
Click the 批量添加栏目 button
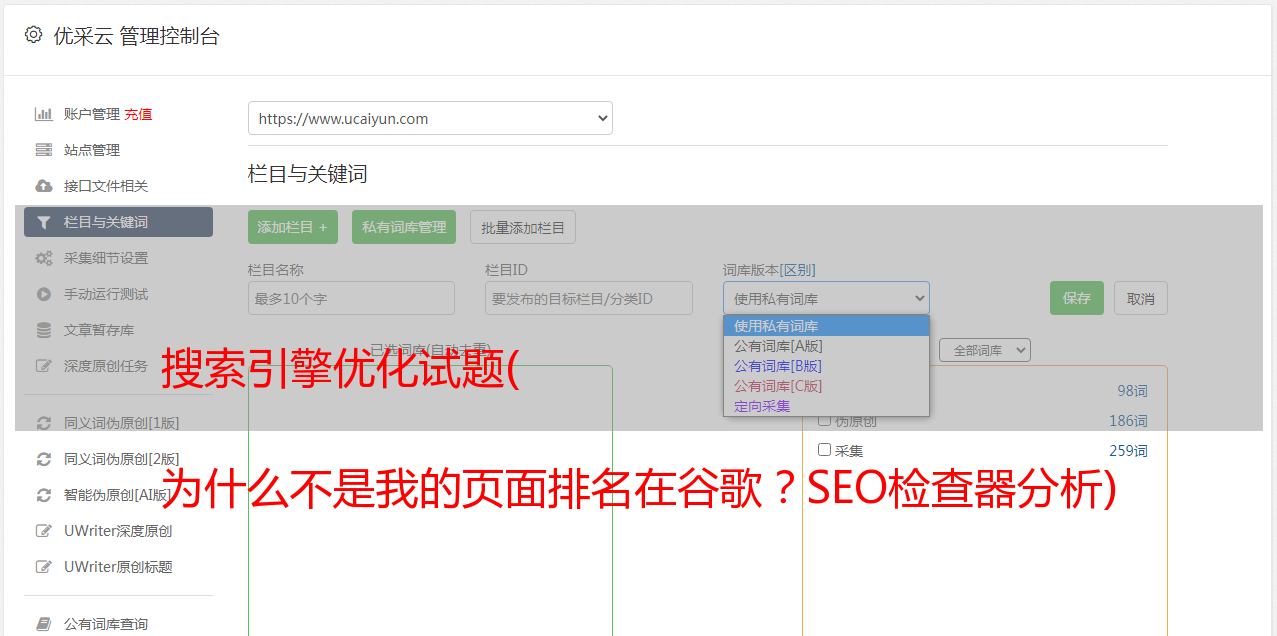click(x=523, y=227)
